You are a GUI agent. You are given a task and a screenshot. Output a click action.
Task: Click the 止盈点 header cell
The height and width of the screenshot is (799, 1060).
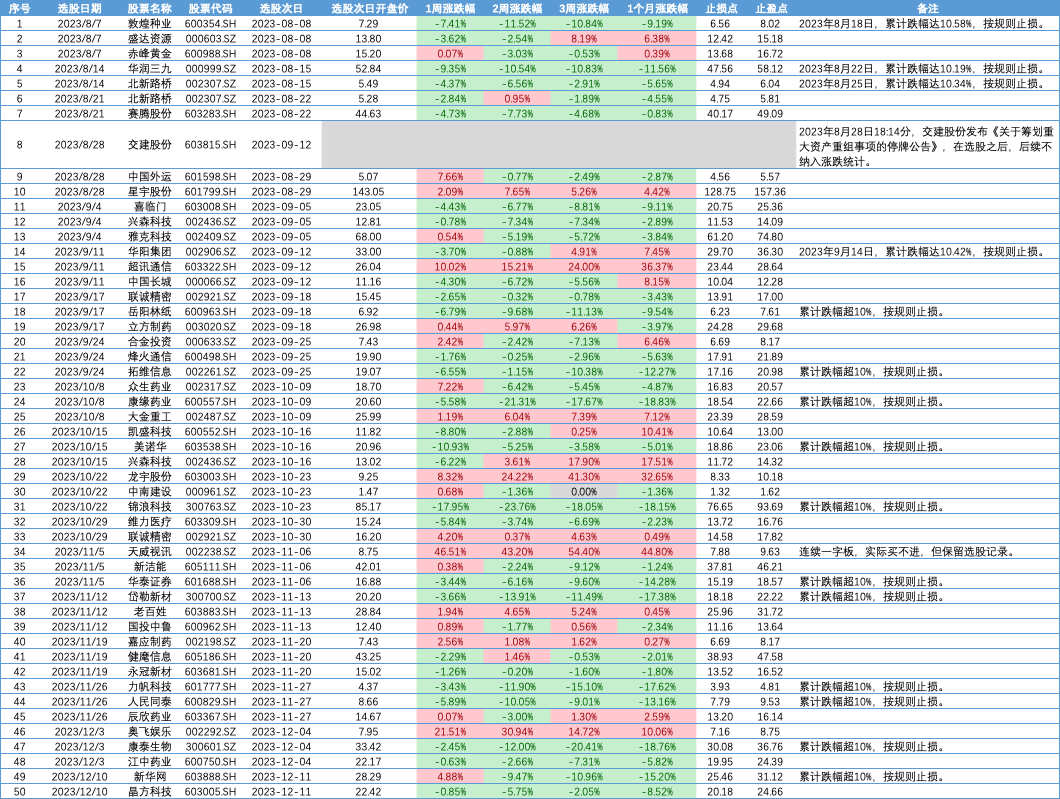(771, 8)
